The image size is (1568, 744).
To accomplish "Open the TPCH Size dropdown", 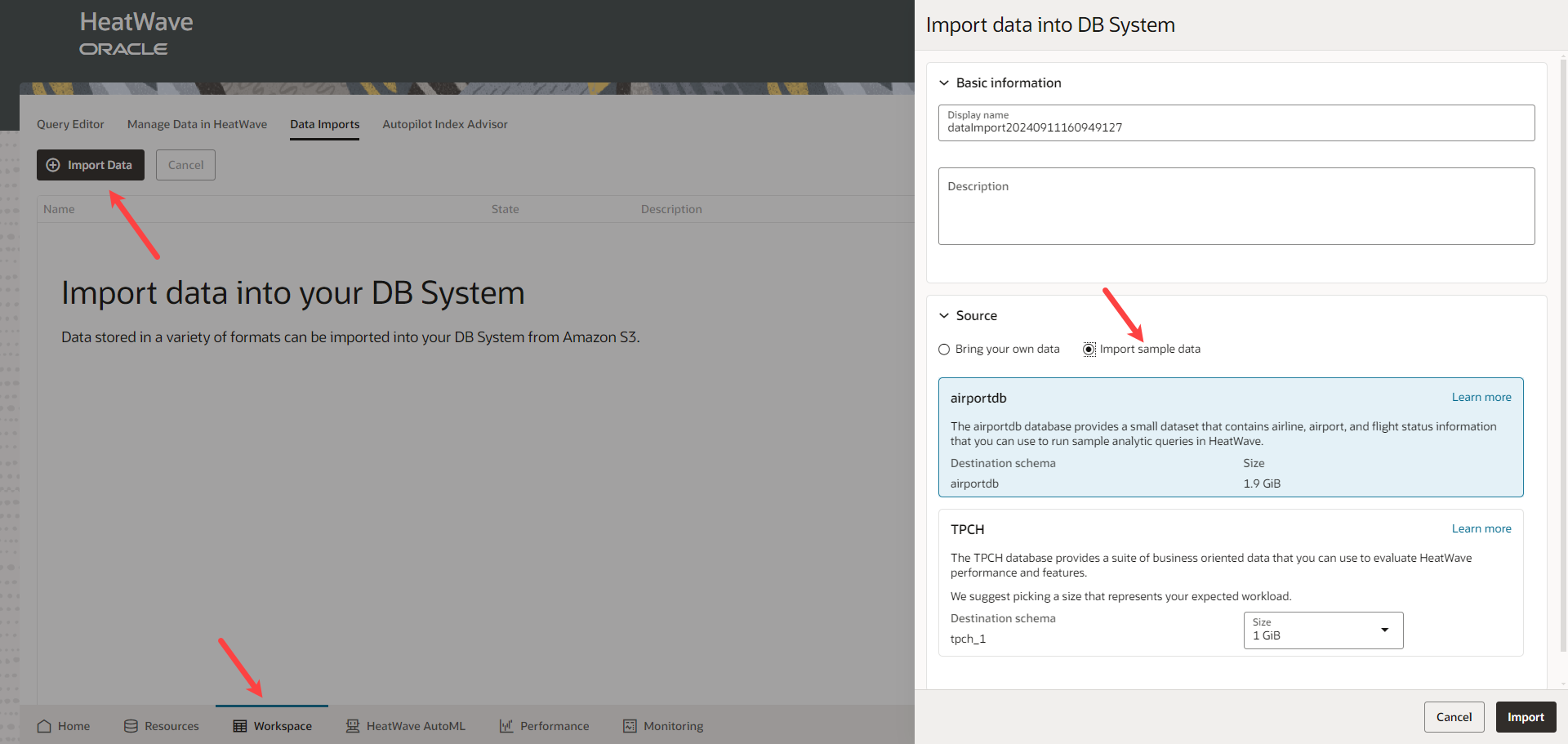I will (1322, 630).
